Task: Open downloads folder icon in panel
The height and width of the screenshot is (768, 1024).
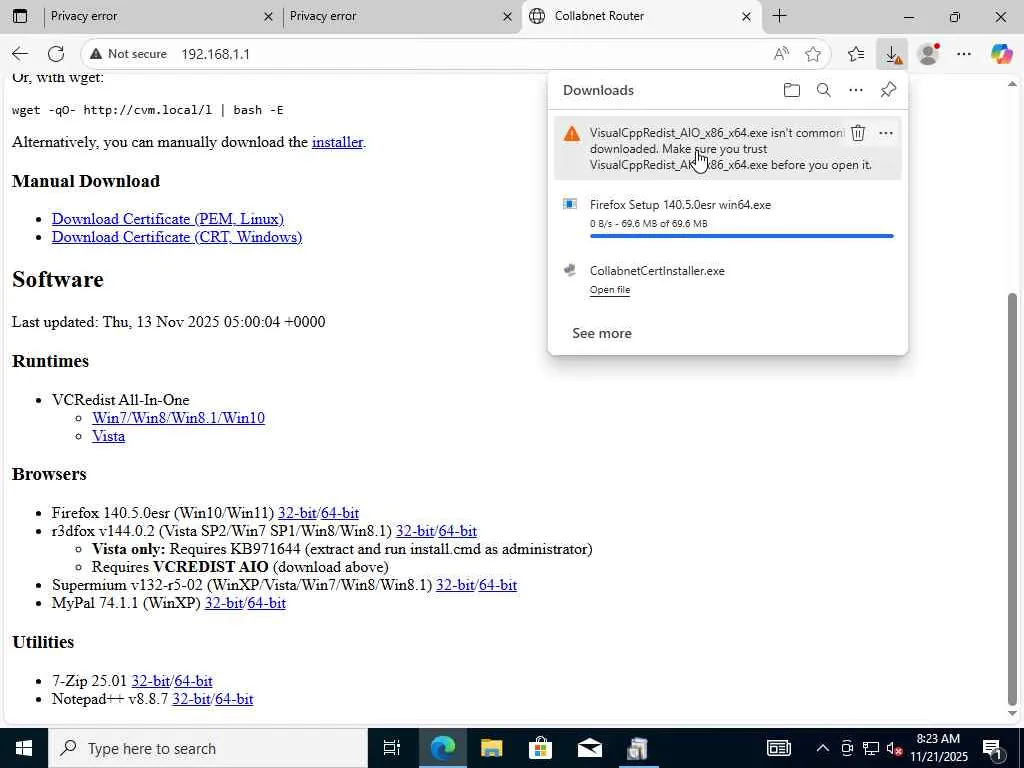Action: click(x=792, y=90)
